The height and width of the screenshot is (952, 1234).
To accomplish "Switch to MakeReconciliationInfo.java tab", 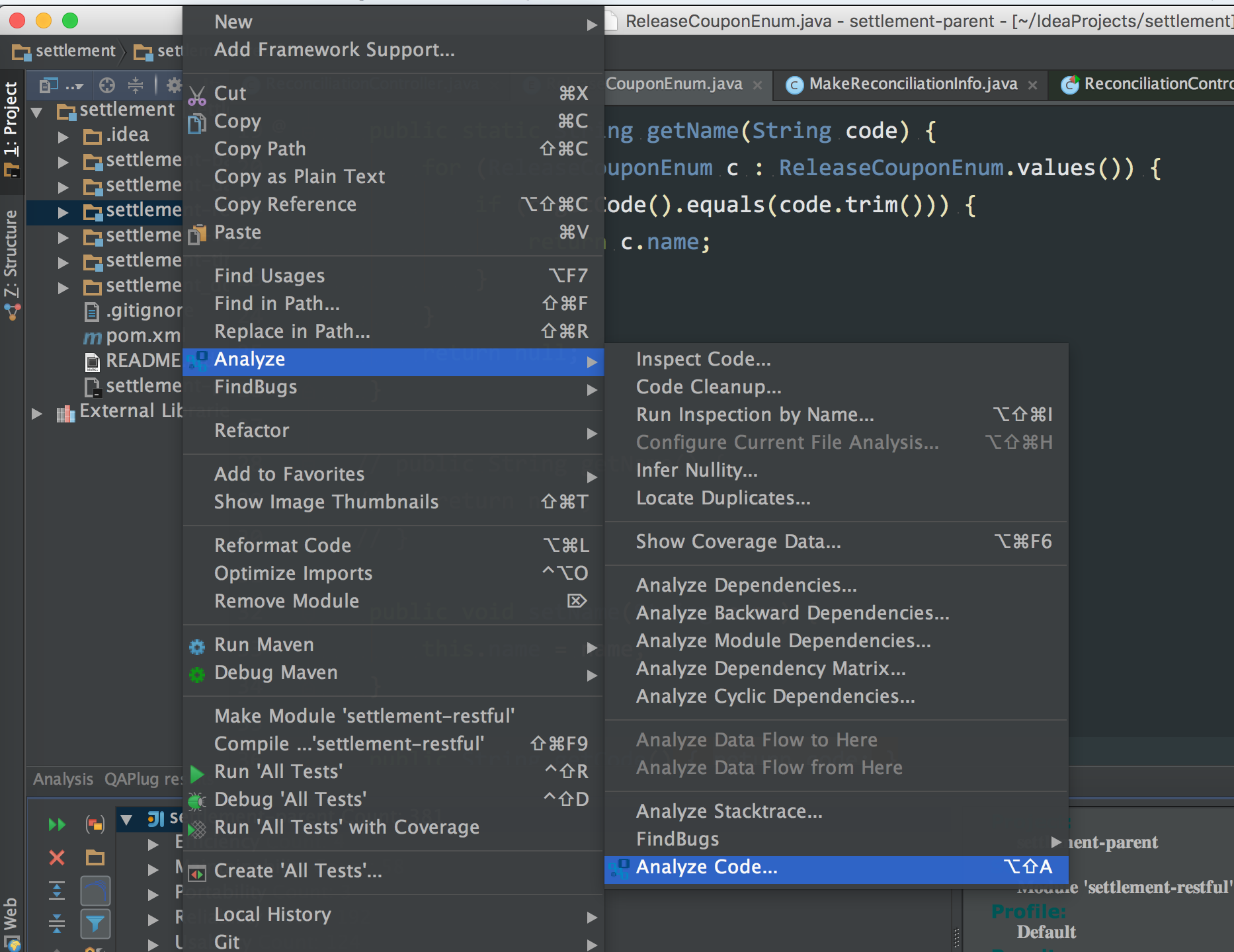I will (x=913, y=84).
